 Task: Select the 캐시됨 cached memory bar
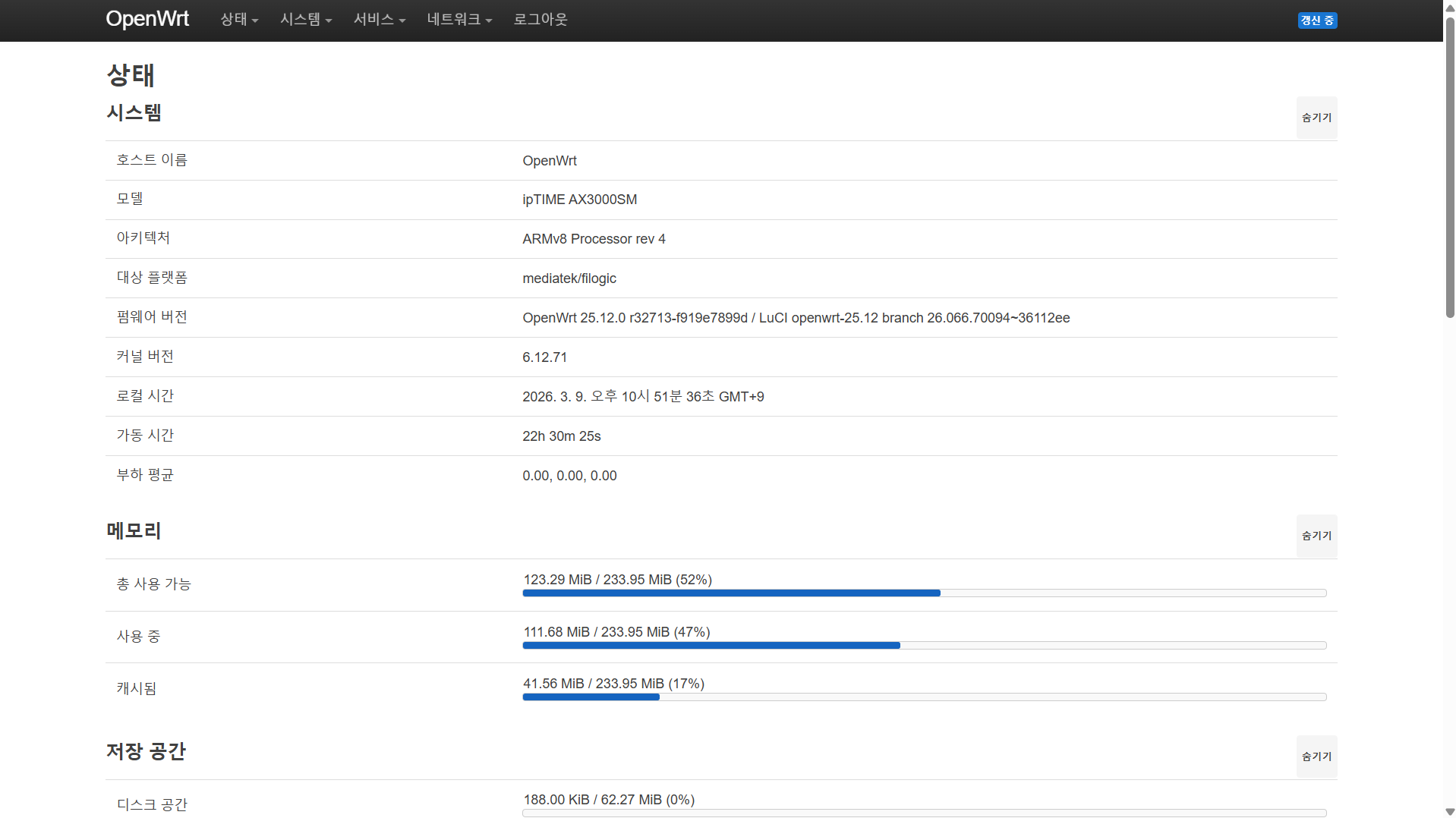pyautogui.click(x=924, y=697)
